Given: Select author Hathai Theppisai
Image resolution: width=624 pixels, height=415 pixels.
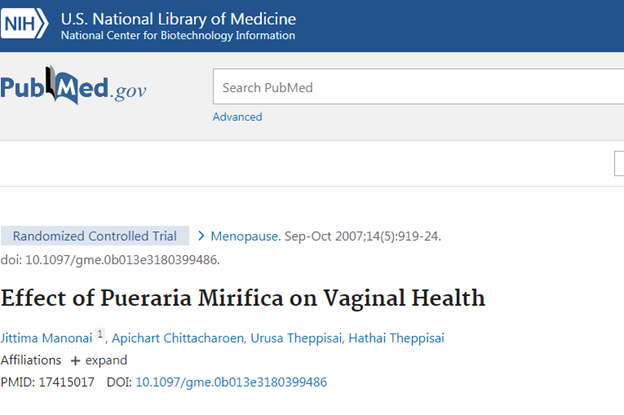Looking at the screenshot, I should click(396, 338).
